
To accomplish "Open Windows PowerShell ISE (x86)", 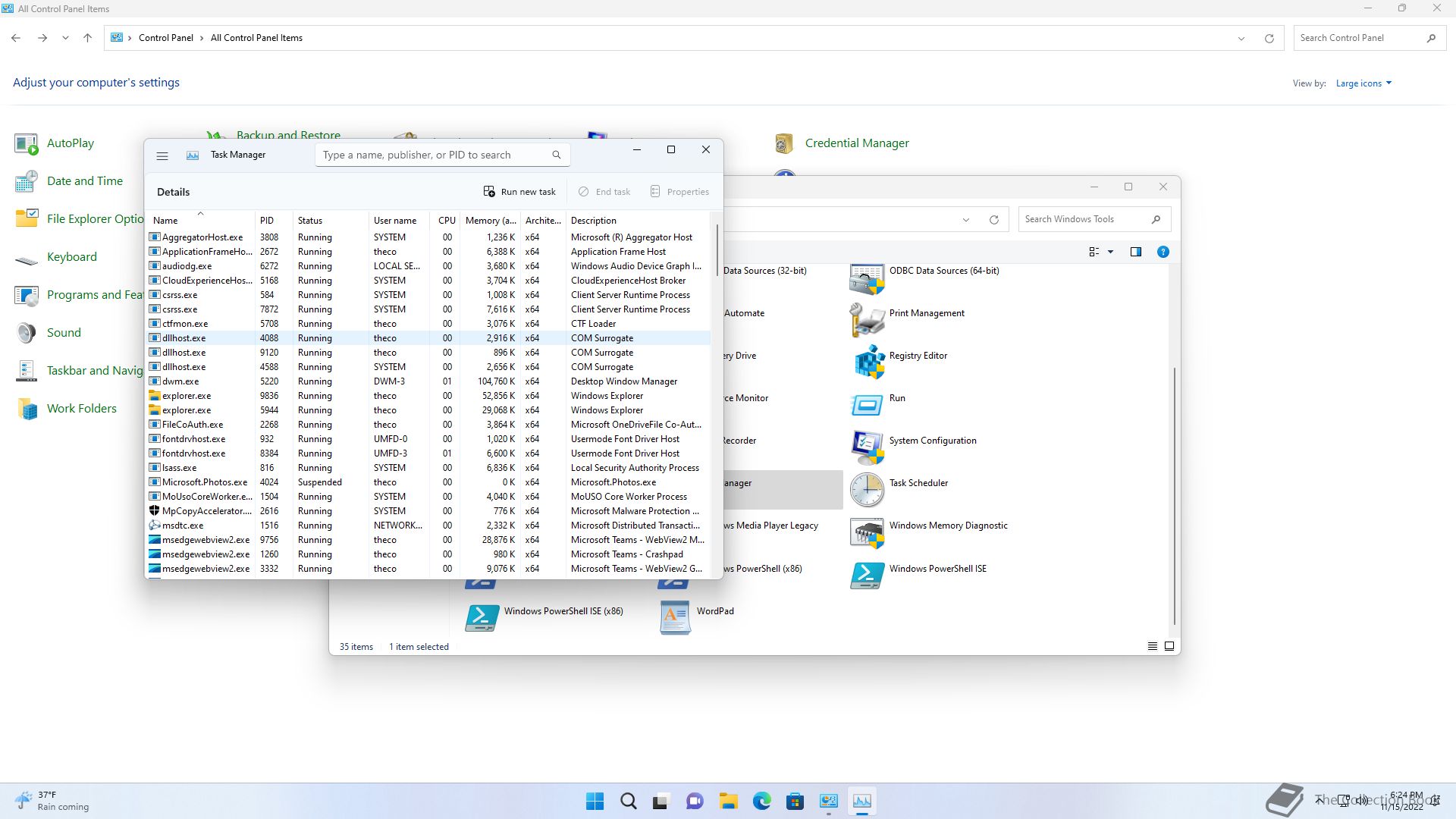I will click(x=544, y=617).
